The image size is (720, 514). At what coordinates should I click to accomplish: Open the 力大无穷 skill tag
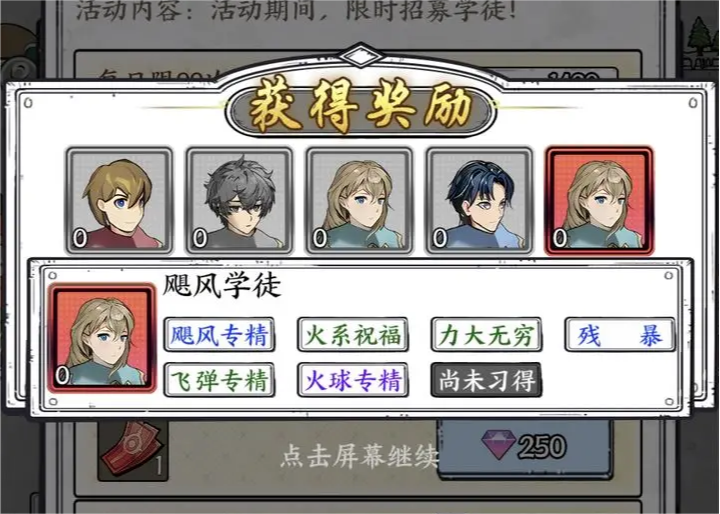tap(486, 334)
